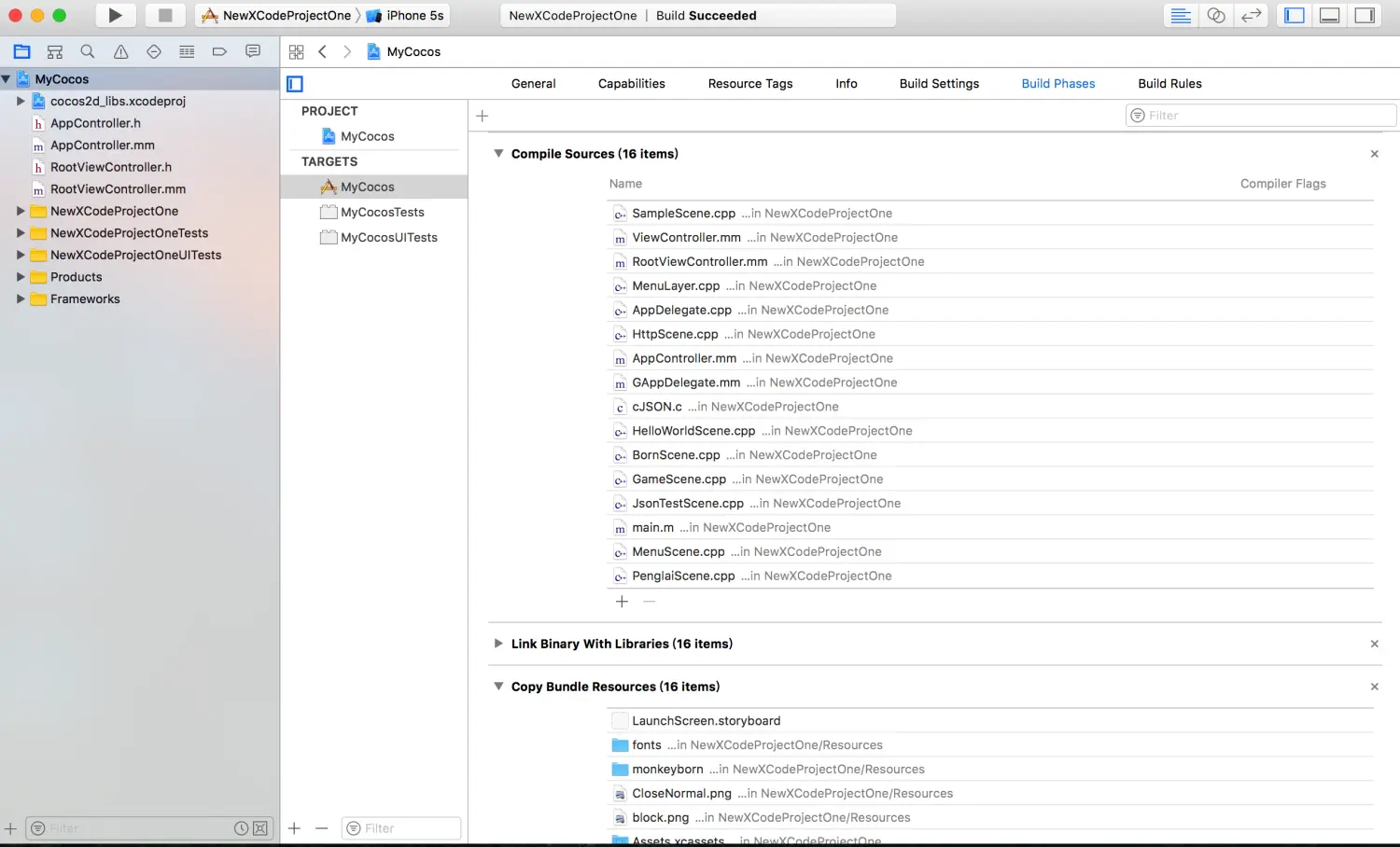Add a file to Compile Sources
Image resolution: width=1400 pixels, height=847 pixels.
click(x=622, y=602)
